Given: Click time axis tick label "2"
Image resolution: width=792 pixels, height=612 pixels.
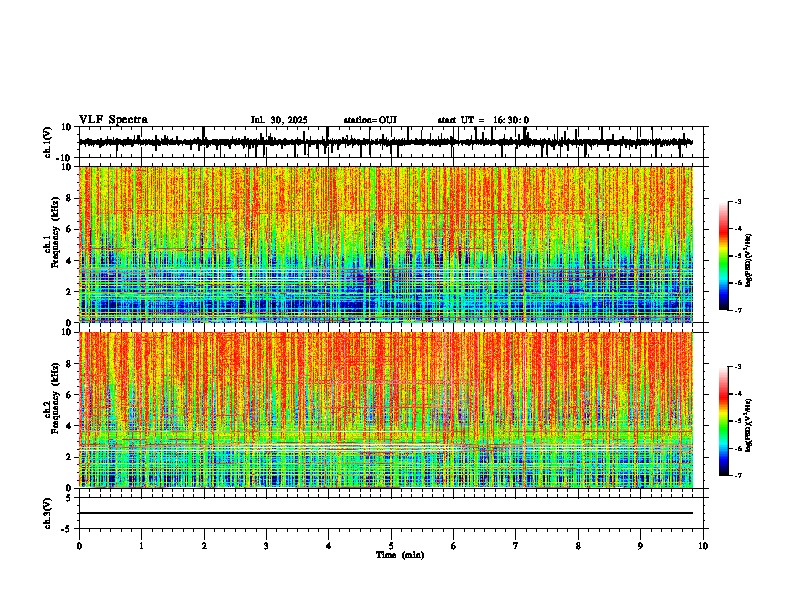Looking at the screenshot, I should click(204, 546).
